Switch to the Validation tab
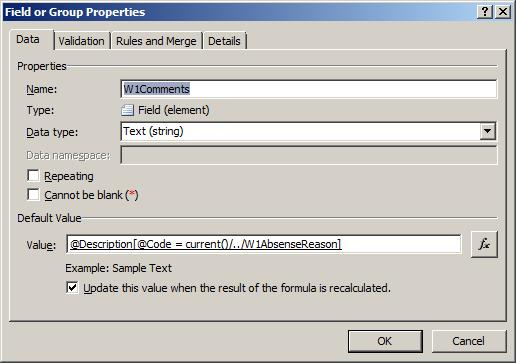This screenshot has width=516, height=363. [82, 41]
